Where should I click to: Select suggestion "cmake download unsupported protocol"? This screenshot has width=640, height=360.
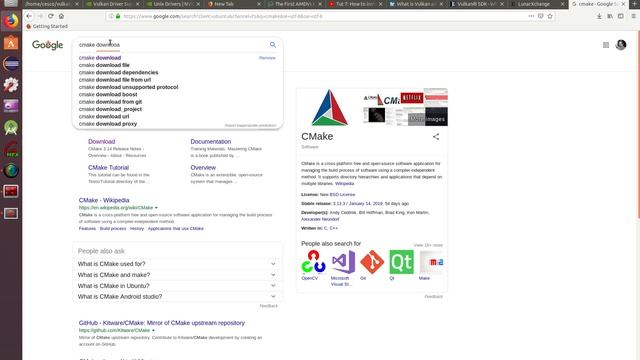tap(128, 87)
